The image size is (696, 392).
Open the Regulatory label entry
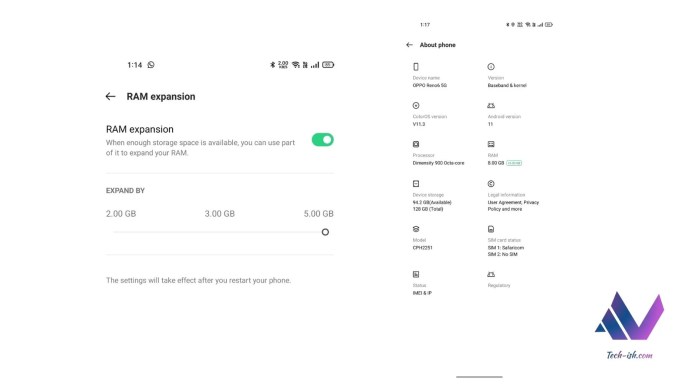(499, 285)
